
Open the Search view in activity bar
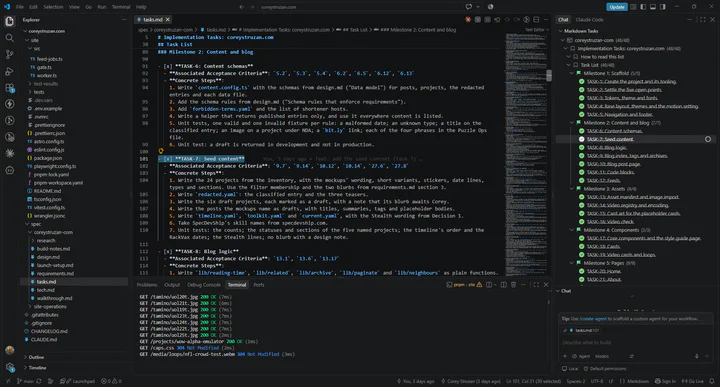pos(9,38)
